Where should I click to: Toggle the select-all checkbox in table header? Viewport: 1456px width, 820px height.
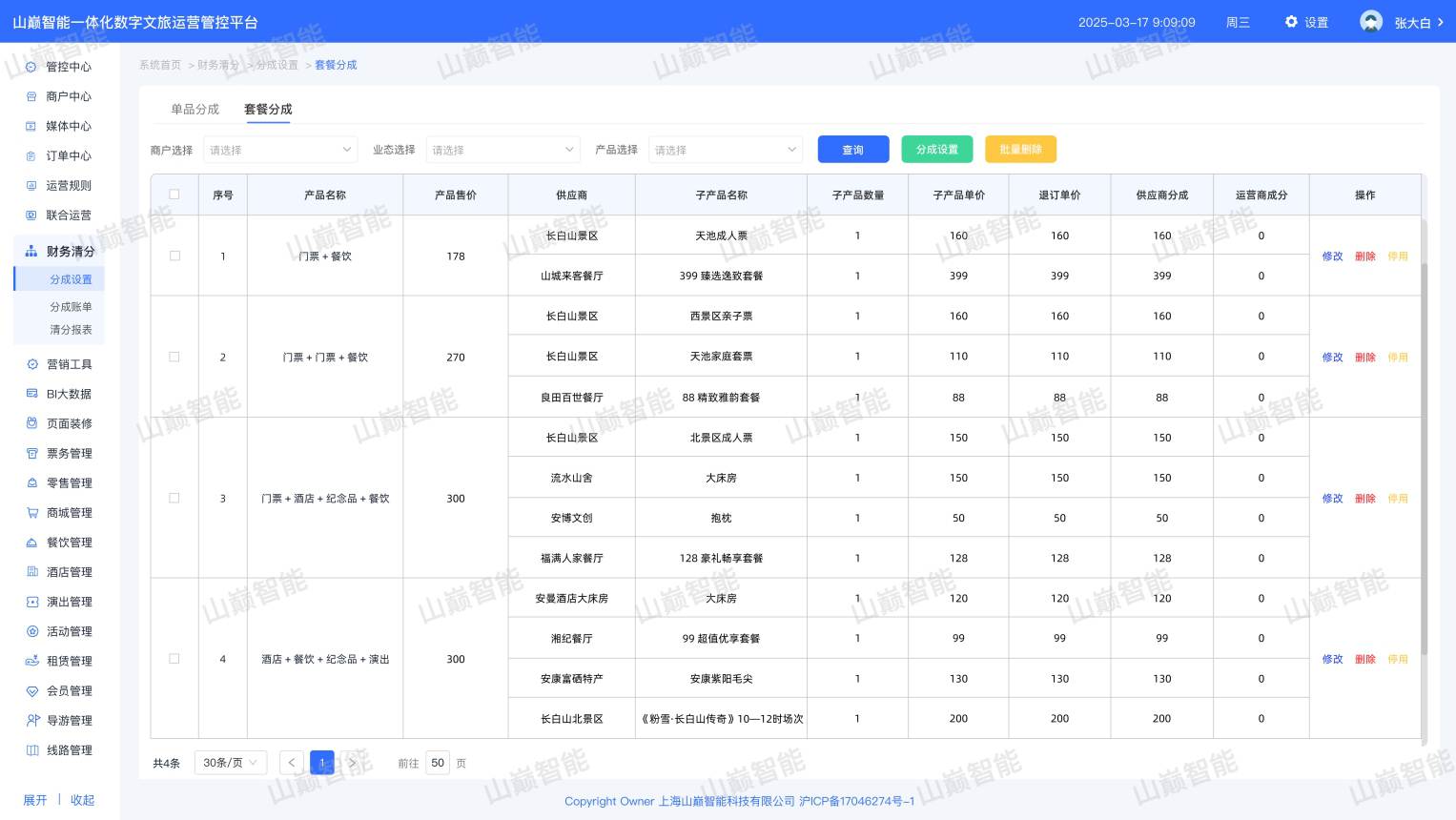pos(174,195)
